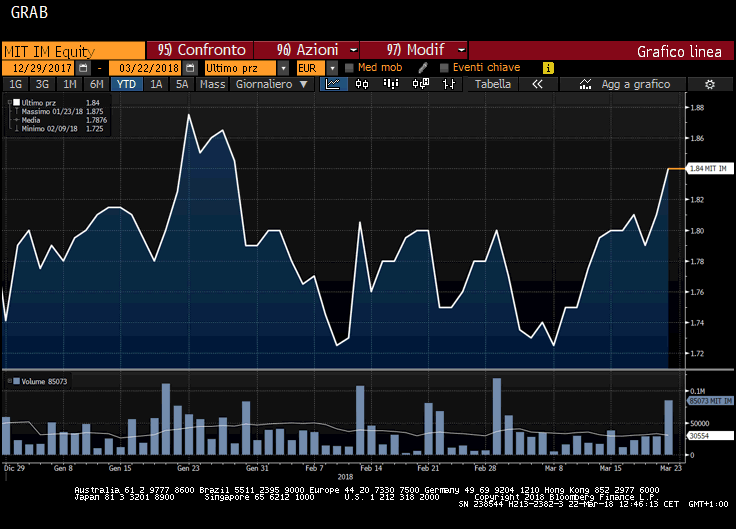Click the pencil edit icon beside Med mob
The width and height of the screenshot is (736, 529).
[x=423, y=67]
